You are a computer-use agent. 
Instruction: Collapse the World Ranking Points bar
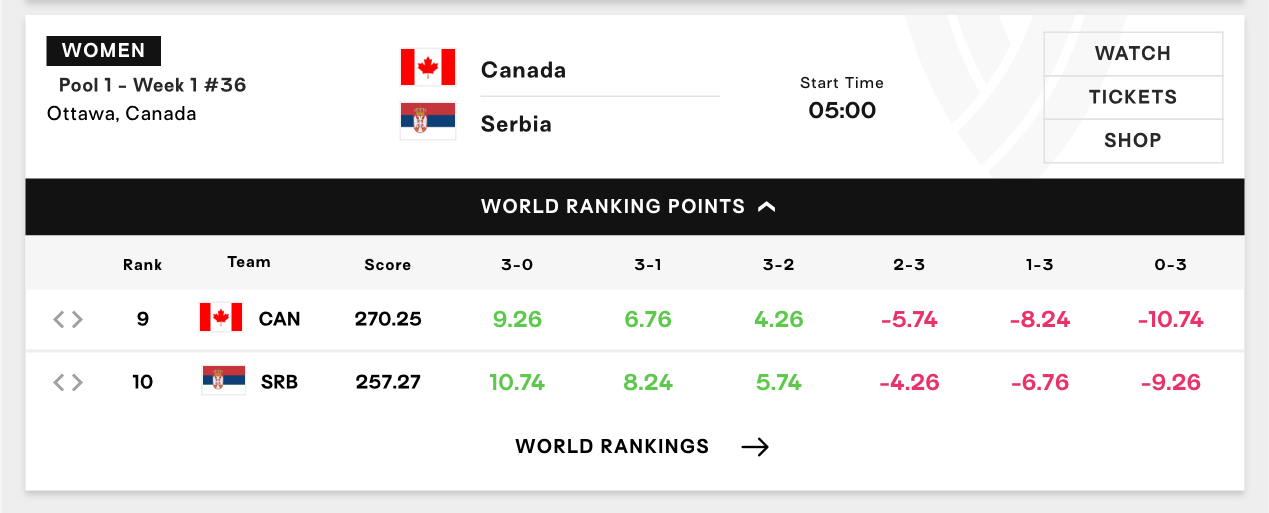tap(635, 207)
